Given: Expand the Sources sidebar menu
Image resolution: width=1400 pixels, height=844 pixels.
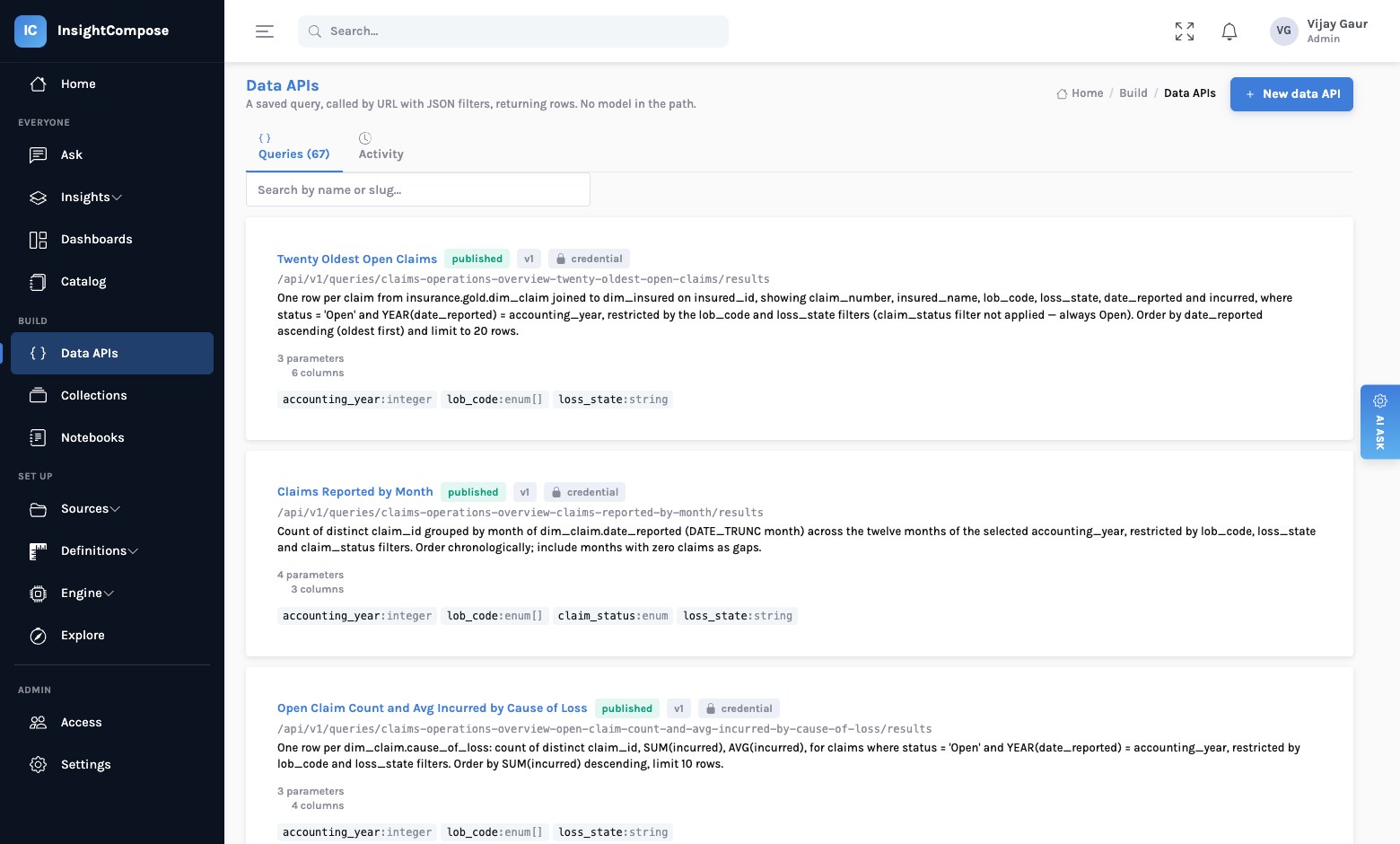Looking at the screenshot, I should [x=112, y=508].
